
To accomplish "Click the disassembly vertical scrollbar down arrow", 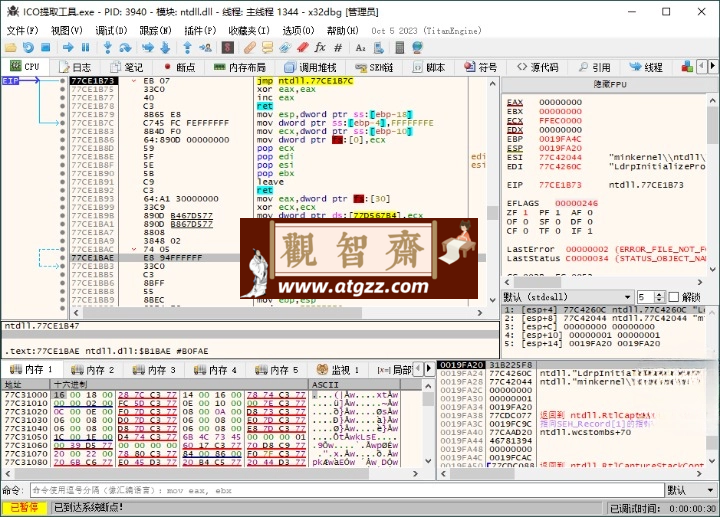I will [492, 300].
